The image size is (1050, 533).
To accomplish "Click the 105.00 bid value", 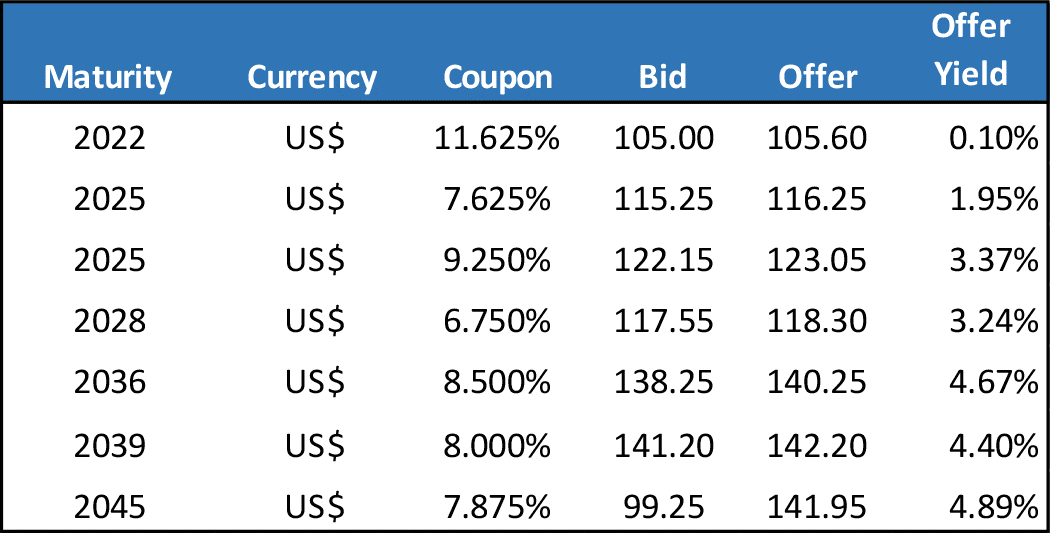I will [664, 139].
